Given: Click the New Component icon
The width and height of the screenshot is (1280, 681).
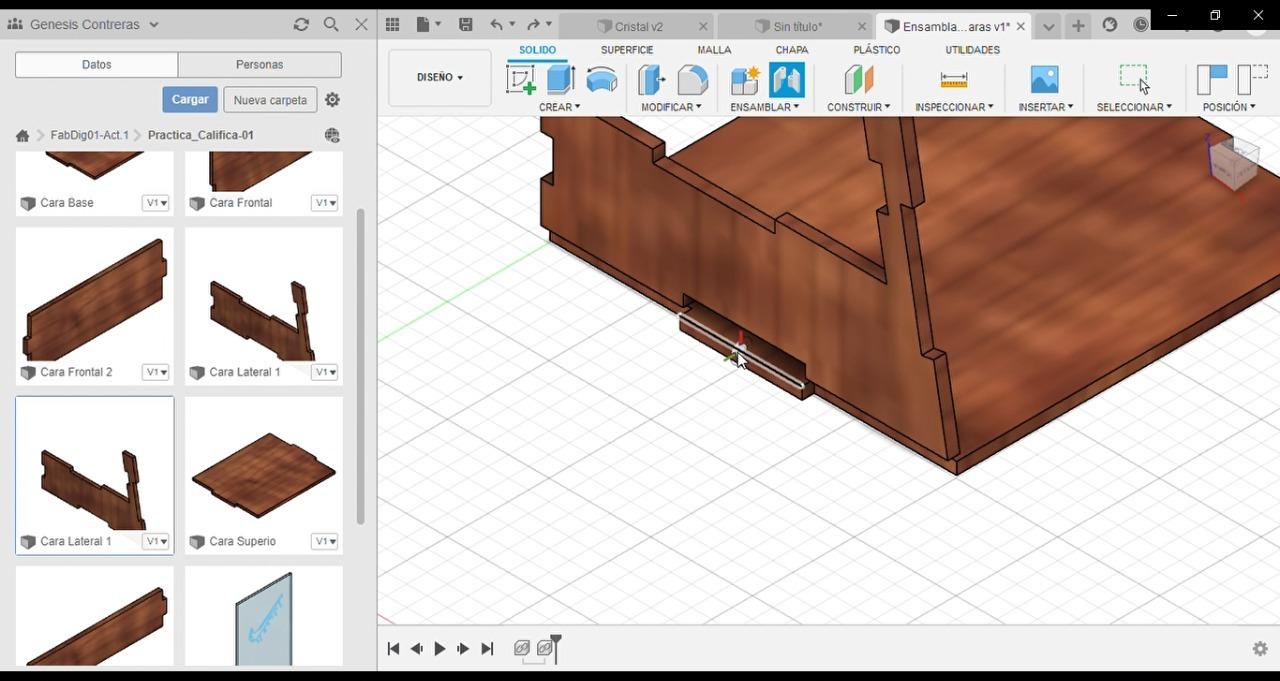Looking at the screenshot, I should click(745, 80).
